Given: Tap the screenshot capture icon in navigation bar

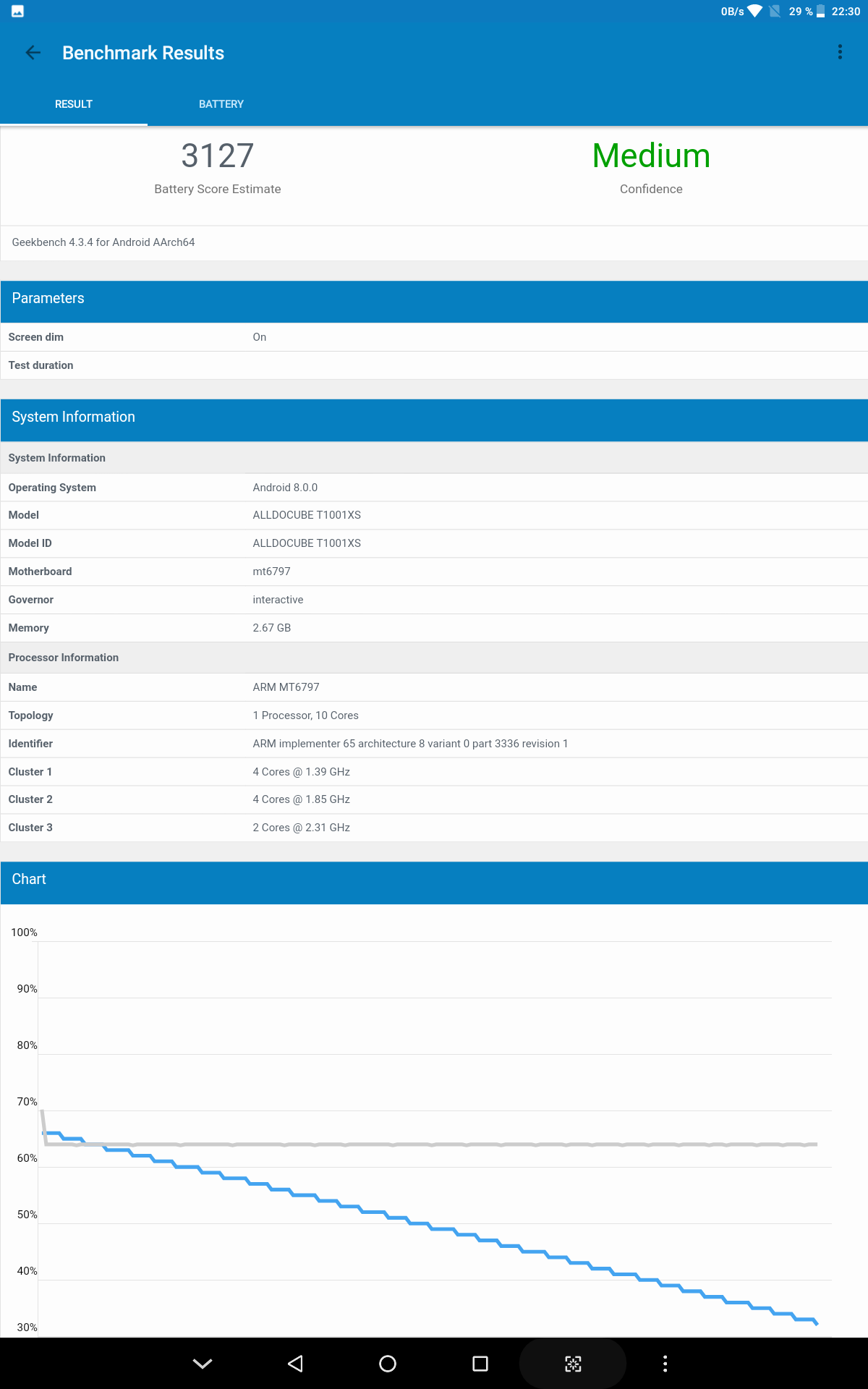Looking at the screenshot, I should click(573, 1364).
